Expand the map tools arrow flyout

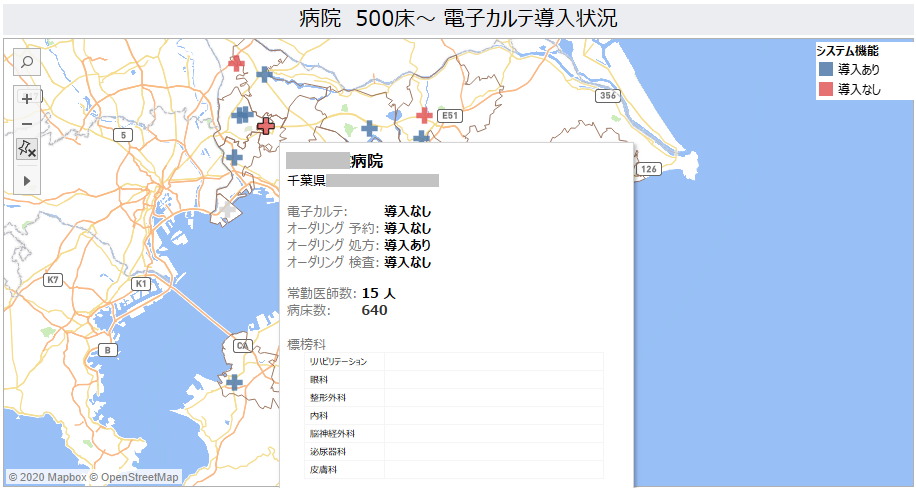(27, 179)
